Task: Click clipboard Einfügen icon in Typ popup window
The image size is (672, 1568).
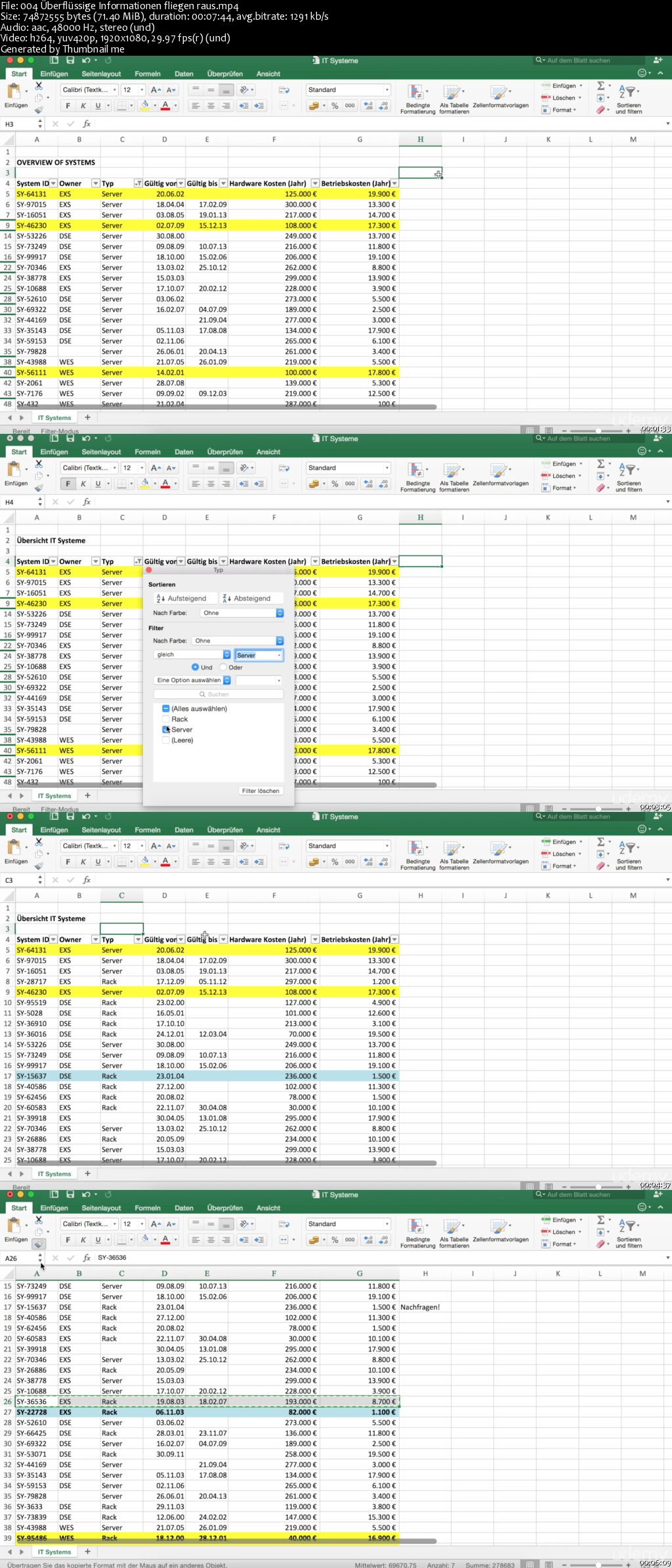Action: 13,469
